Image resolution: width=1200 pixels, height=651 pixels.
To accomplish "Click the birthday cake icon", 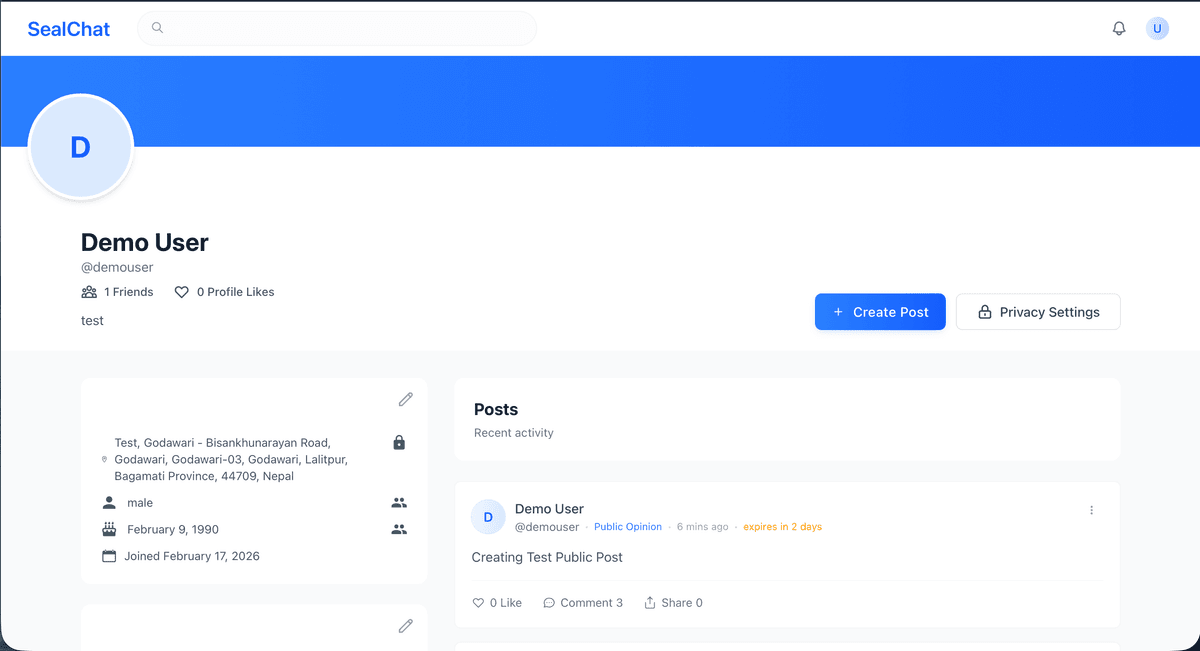I will (x=109, y=529).
